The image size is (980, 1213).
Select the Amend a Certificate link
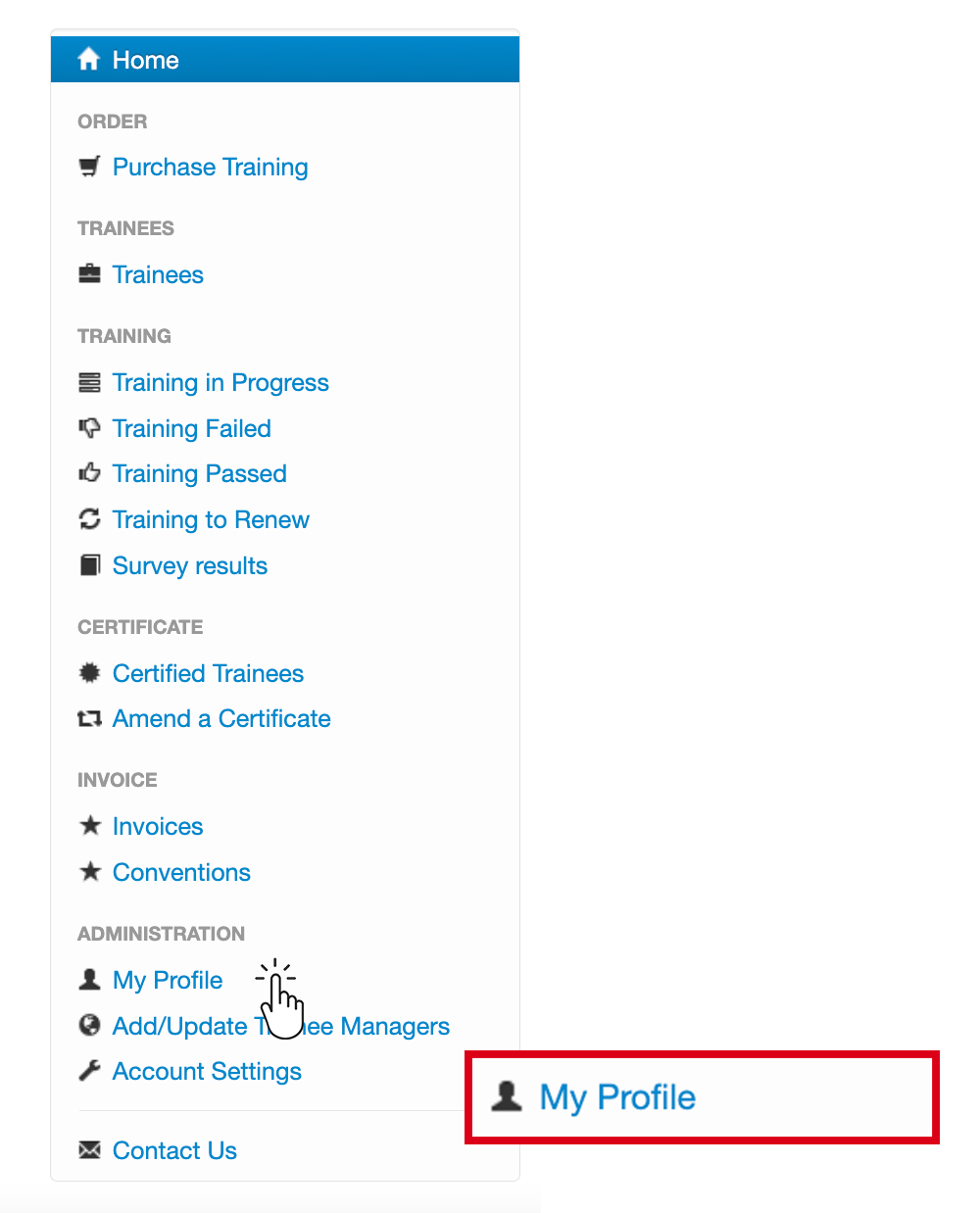221,718
